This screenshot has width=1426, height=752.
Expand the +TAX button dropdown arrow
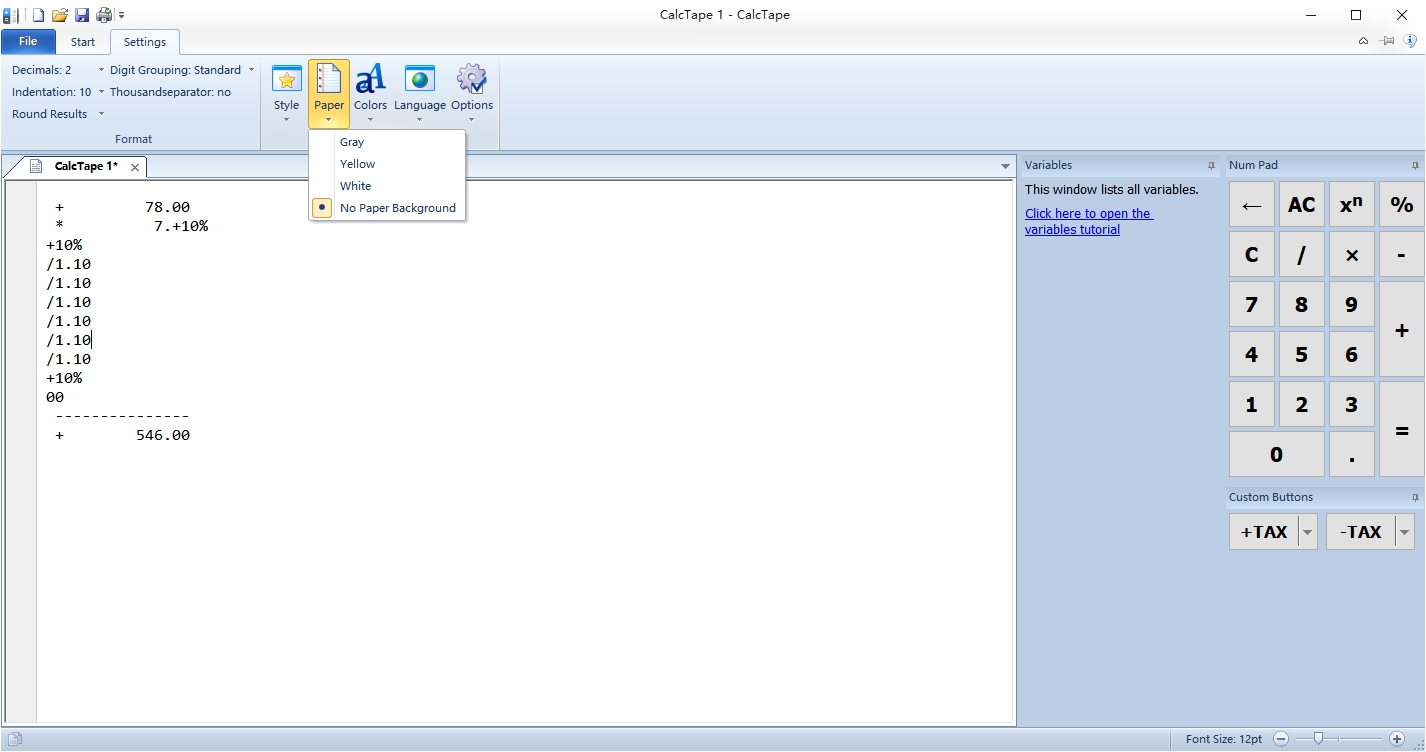(1307, 532)
